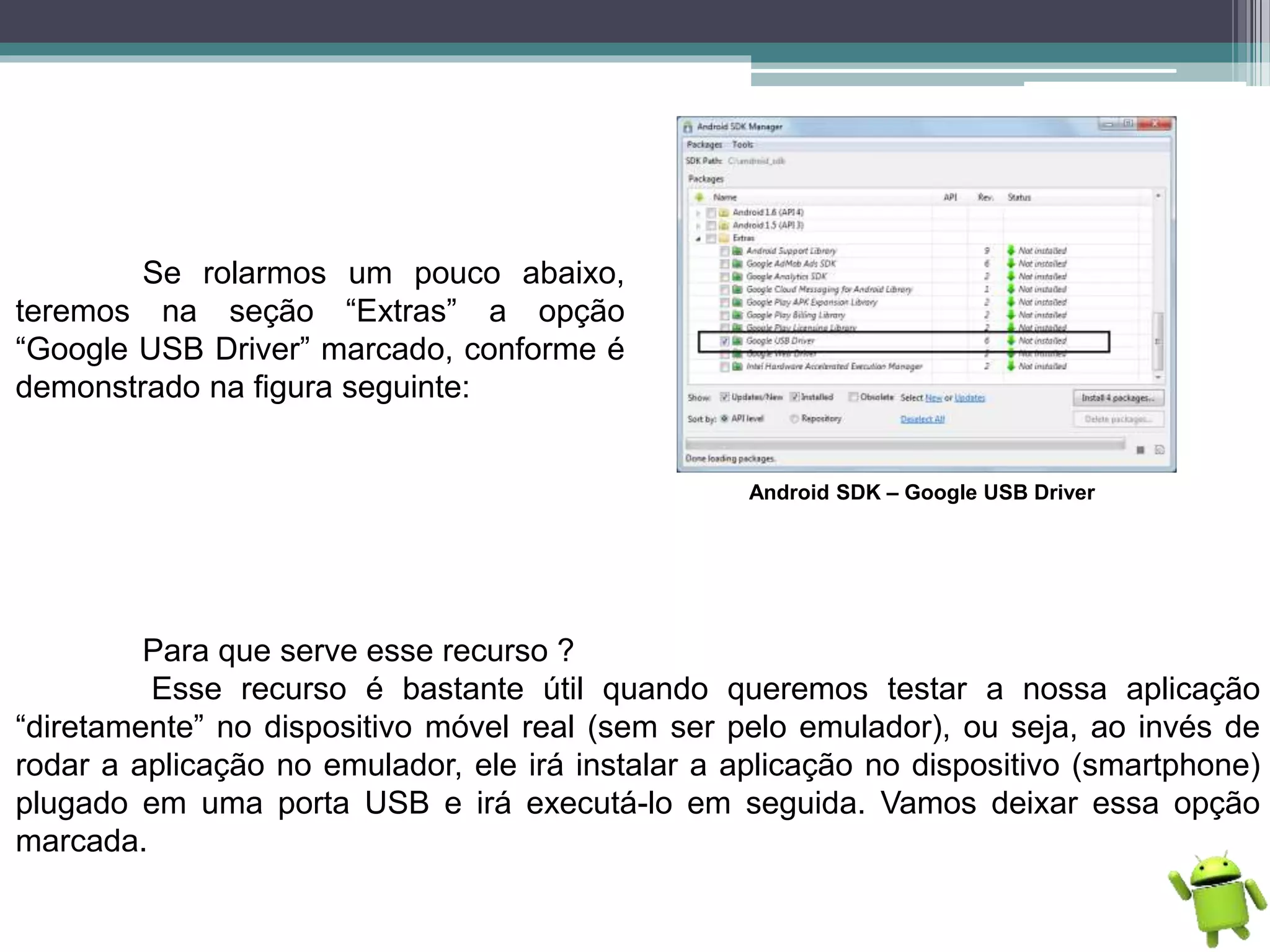Image resolution: width=1270 pixels, height=952 pixels.
Task: Click the Select Updates link
Action: (x=970, y=398)
